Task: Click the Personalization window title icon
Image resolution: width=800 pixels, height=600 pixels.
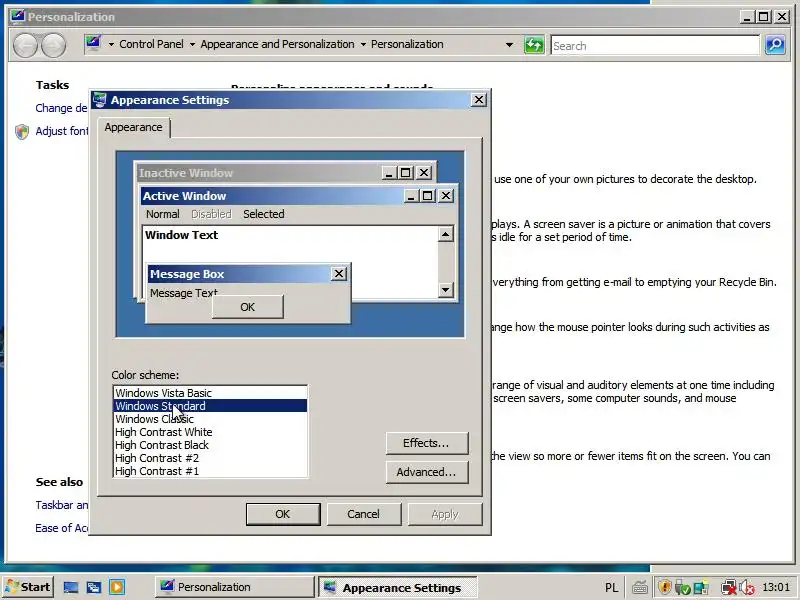Action: [x=17, y=16]
